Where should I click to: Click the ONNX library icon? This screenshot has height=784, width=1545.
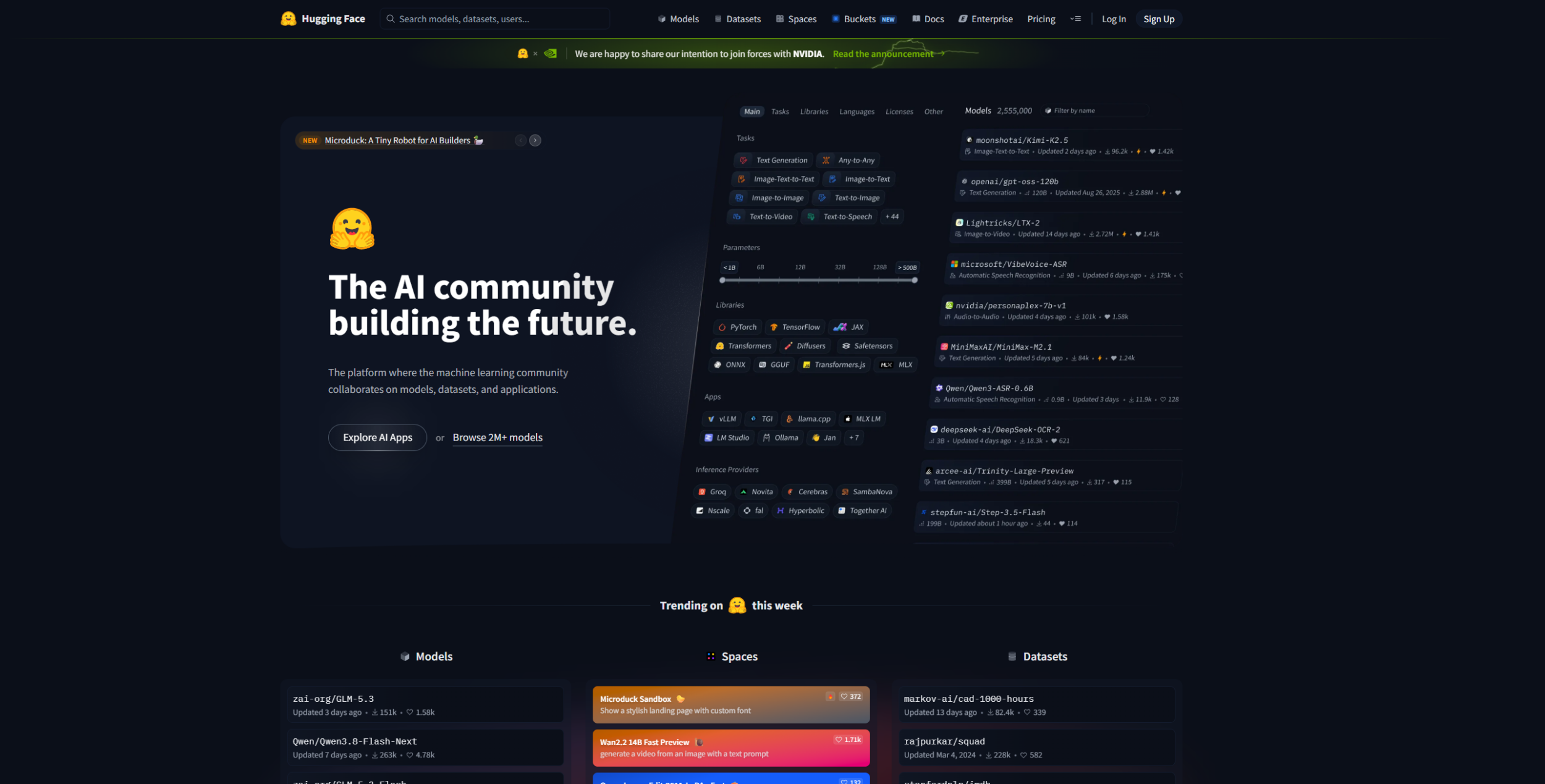(717, 365)
